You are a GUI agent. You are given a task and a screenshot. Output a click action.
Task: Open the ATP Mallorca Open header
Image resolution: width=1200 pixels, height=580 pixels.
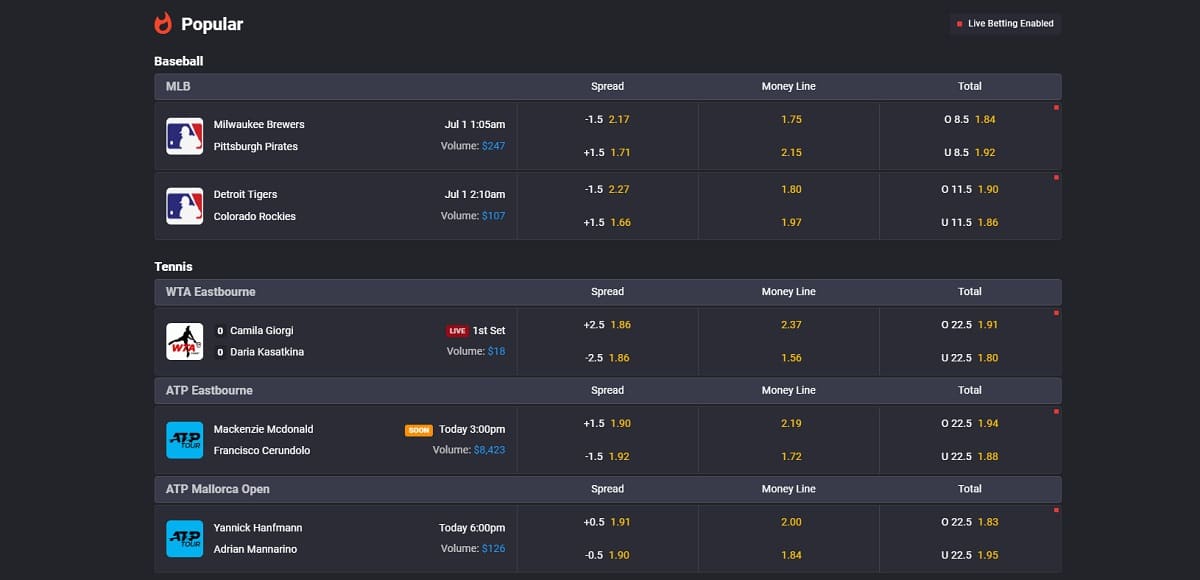point(217,489)
